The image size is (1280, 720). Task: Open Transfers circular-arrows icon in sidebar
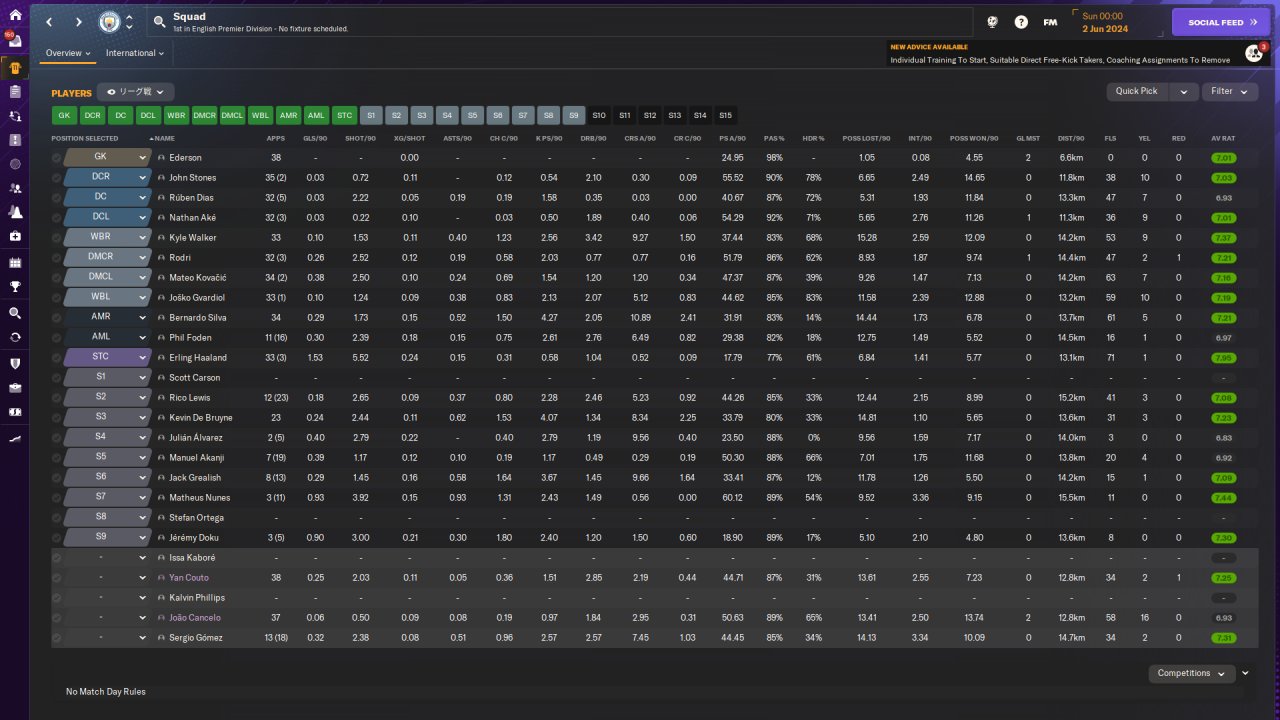coord(15,337)
